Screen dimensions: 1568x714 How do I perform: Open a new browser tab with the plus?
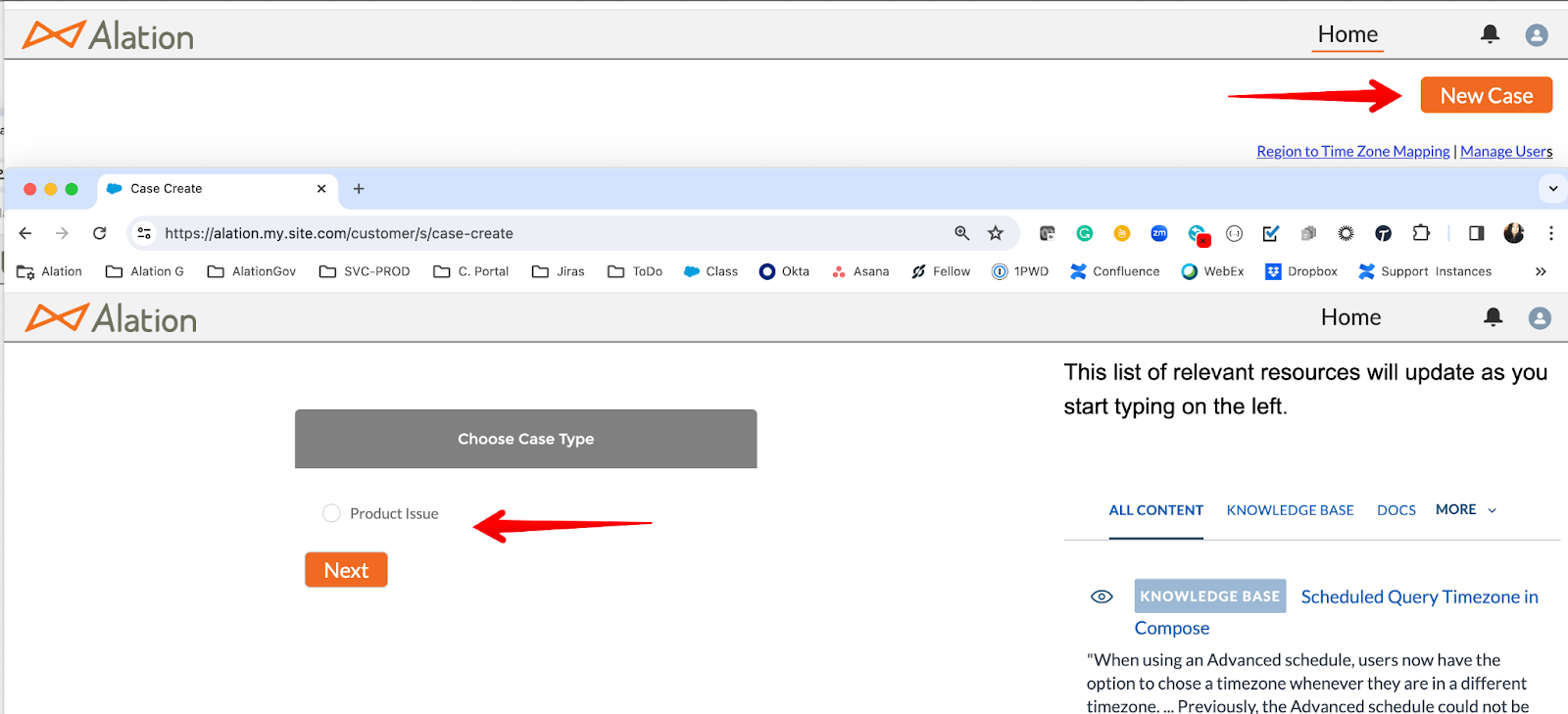point(359,188)
